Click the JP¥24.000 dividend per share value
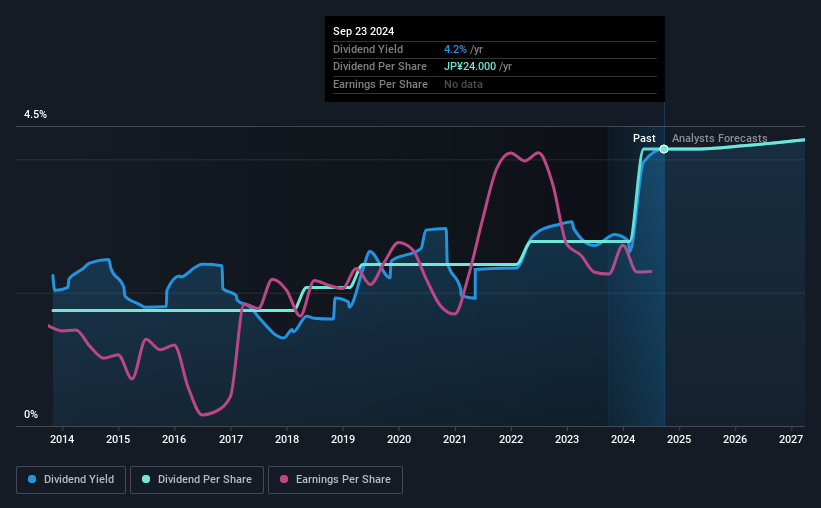Viewport: 821px width, 508px height. point(470,67)
